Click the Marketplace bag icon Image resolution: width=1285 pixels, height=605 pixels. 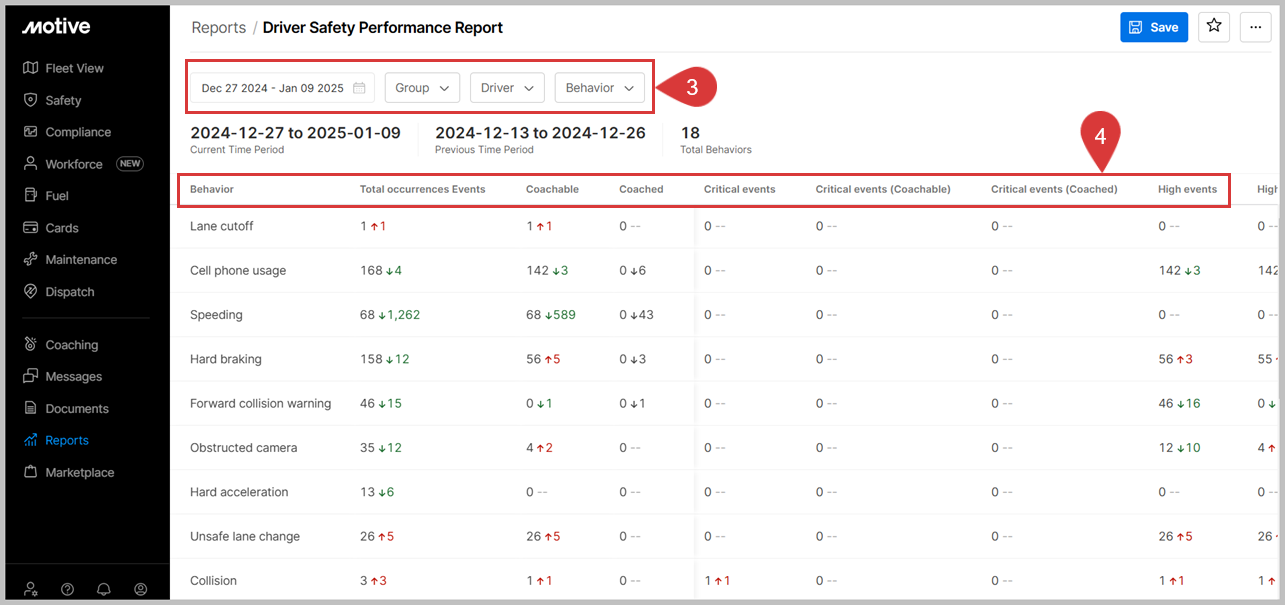click(30, 472)
